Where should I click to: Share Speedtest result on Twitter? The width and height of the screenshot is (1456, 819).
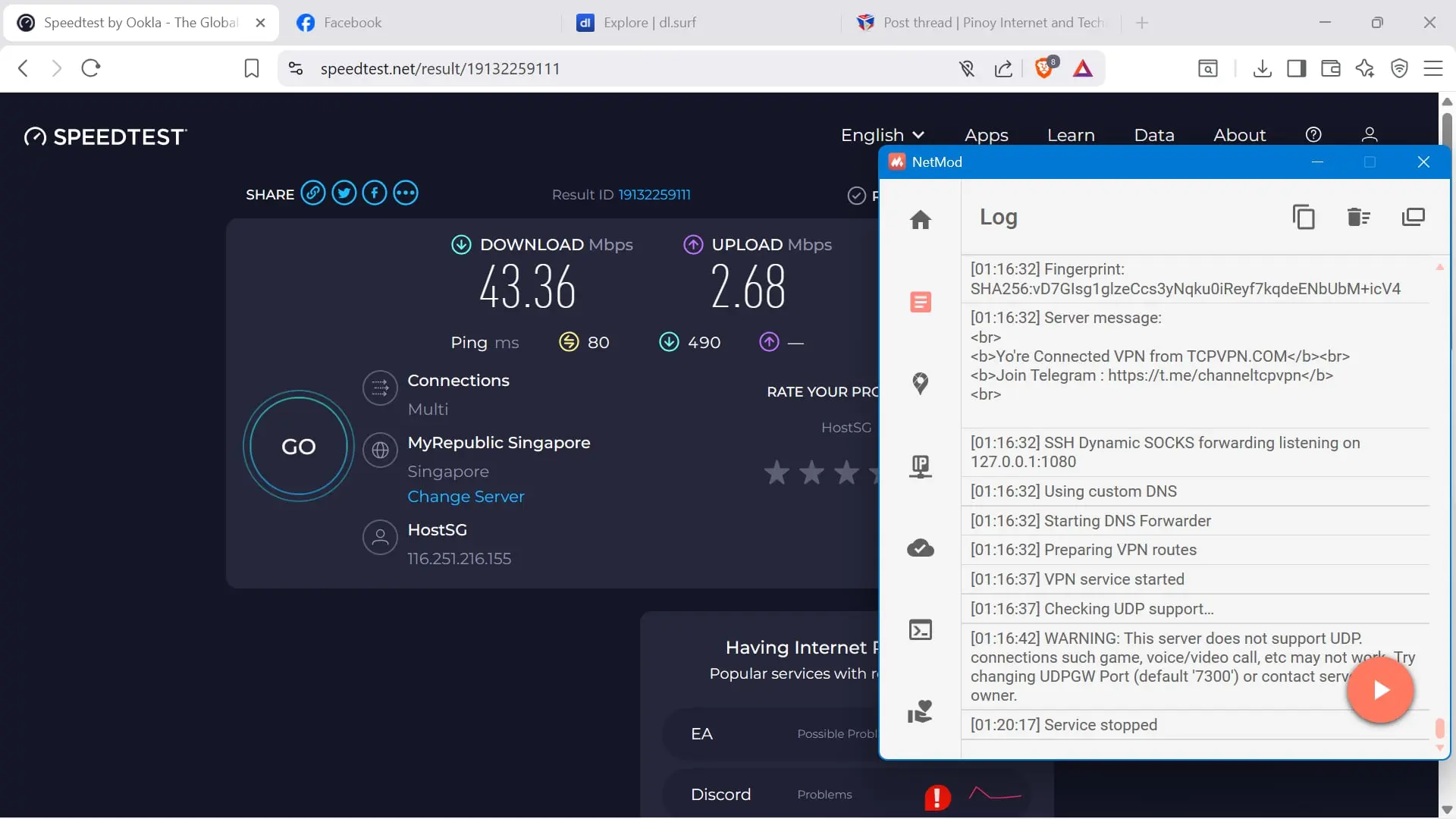(344, 193)
